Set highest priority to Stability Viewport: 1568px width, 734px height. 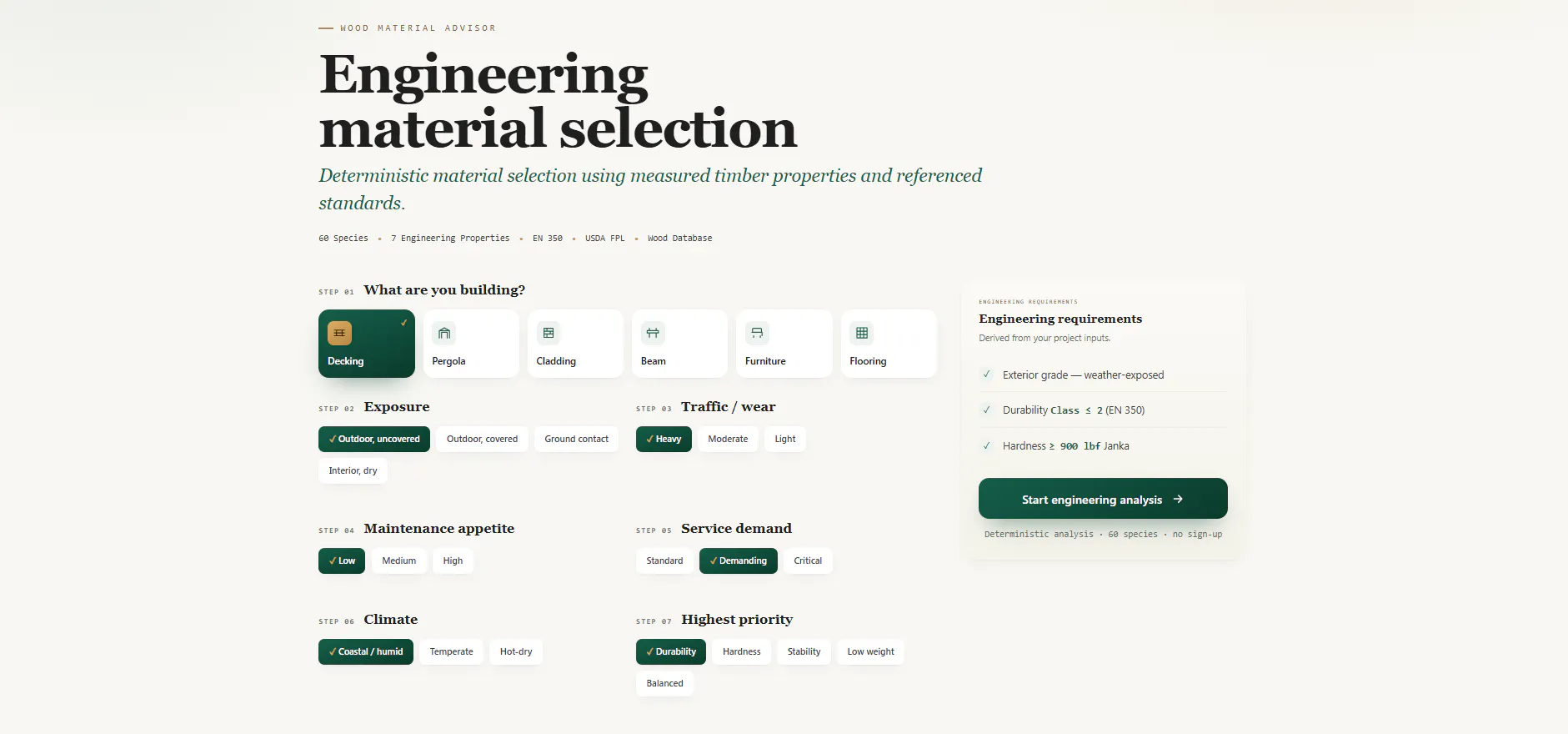click(804, 651)
